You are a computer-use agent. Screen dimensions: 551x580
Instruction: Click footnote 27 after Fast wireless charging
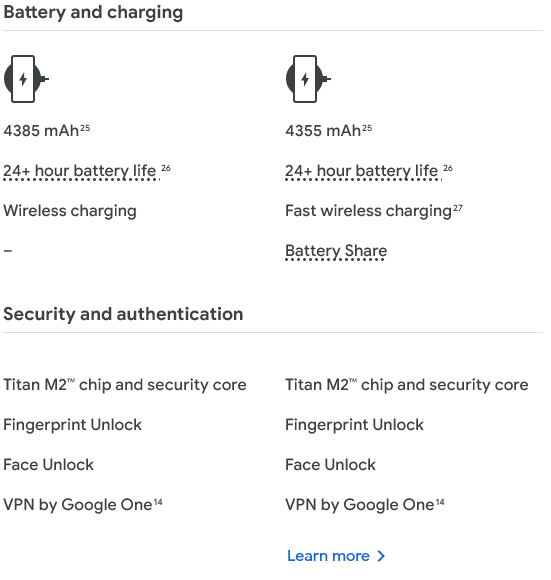point(458,208)
